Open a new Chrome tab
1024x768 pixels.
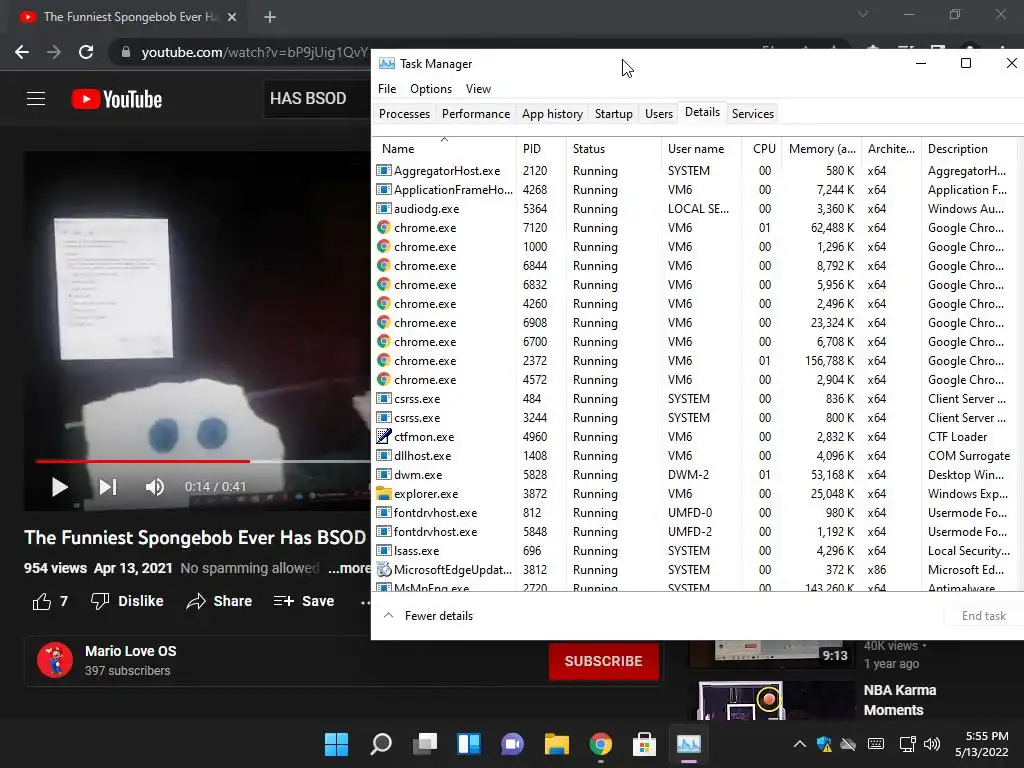click(x=270, y=17)
